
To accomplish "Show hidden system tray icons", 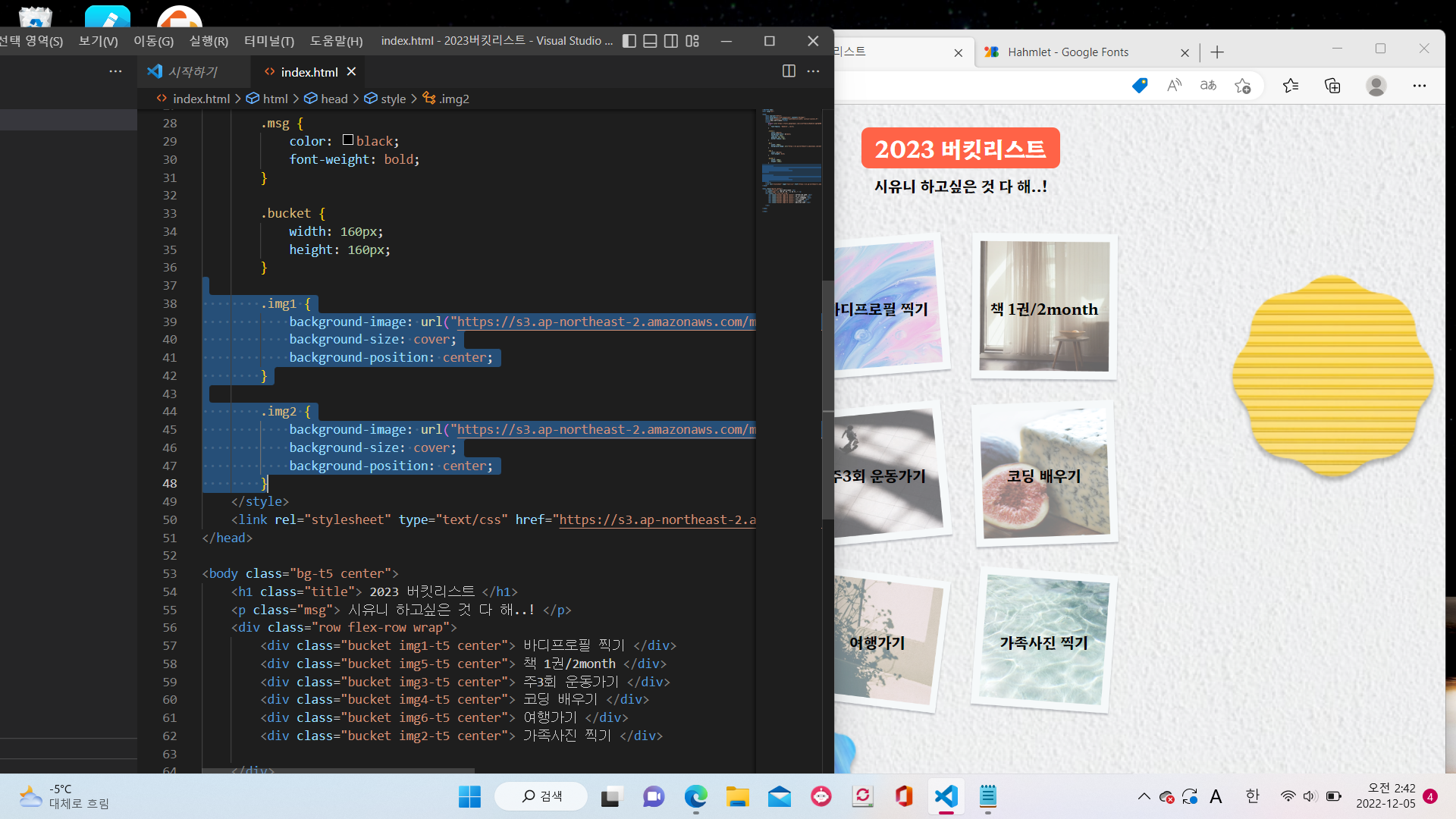I will click(1144, 796).
